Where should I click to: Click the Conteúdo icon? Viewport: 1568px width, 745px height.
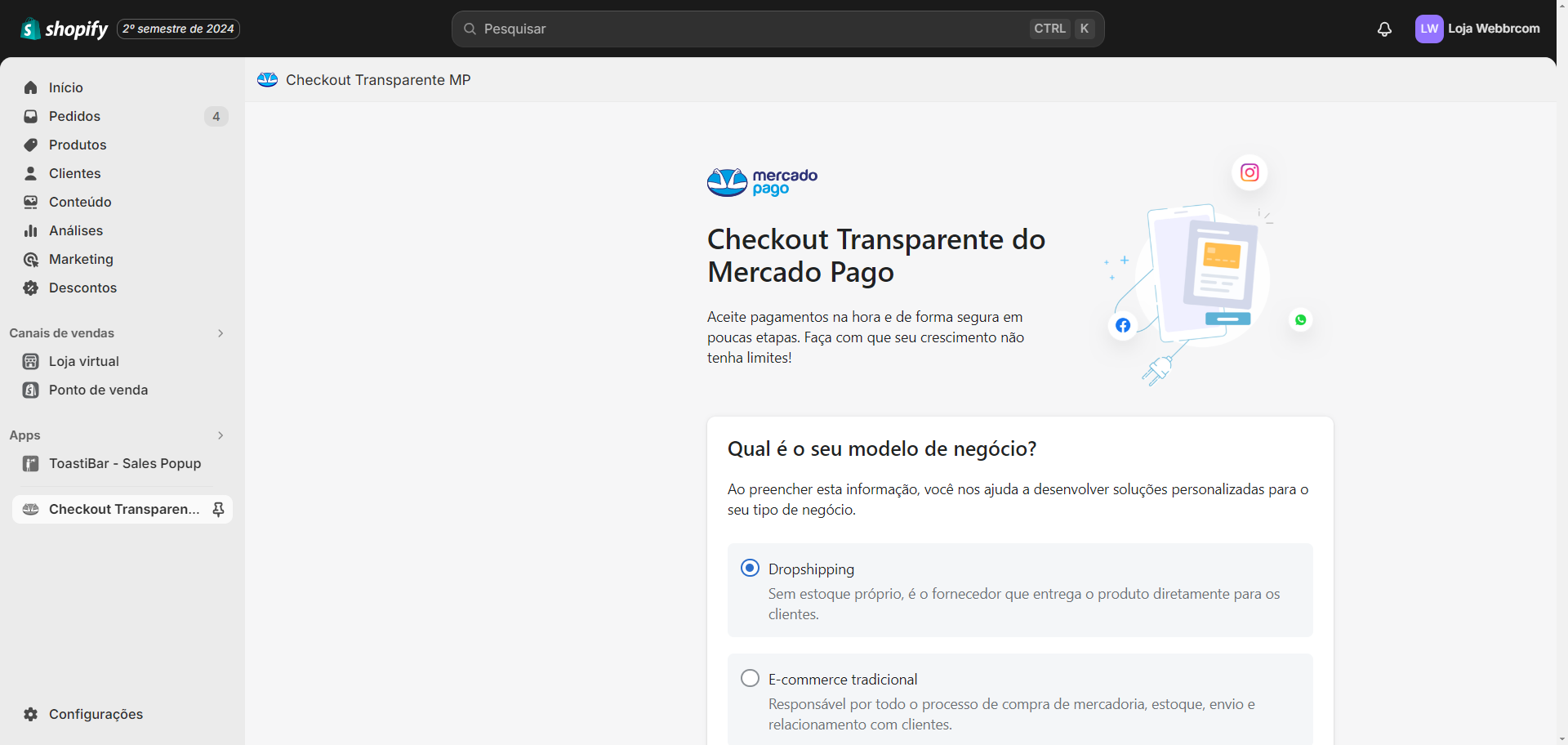[x=31, y=202]
